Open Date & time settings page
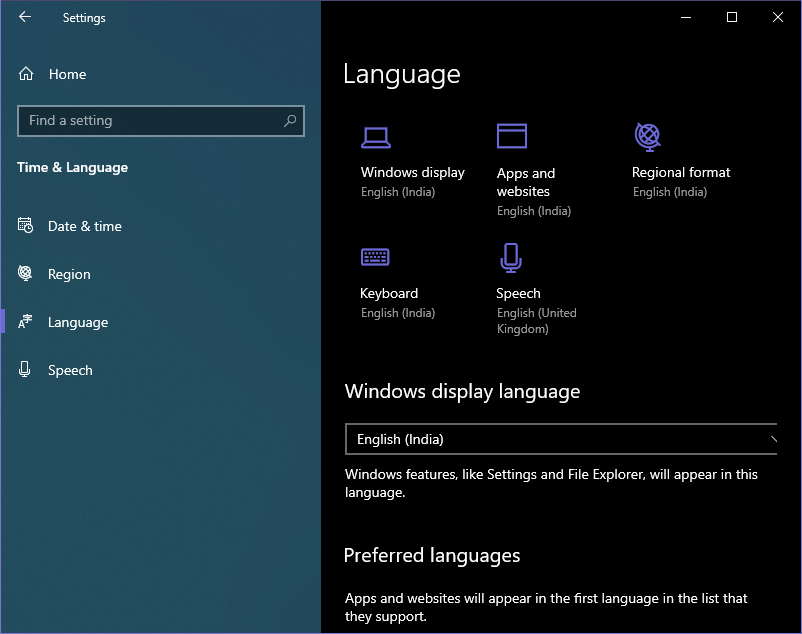Image resolution: width=802 pixels, height=634 pixels. [x=84, y=226]
